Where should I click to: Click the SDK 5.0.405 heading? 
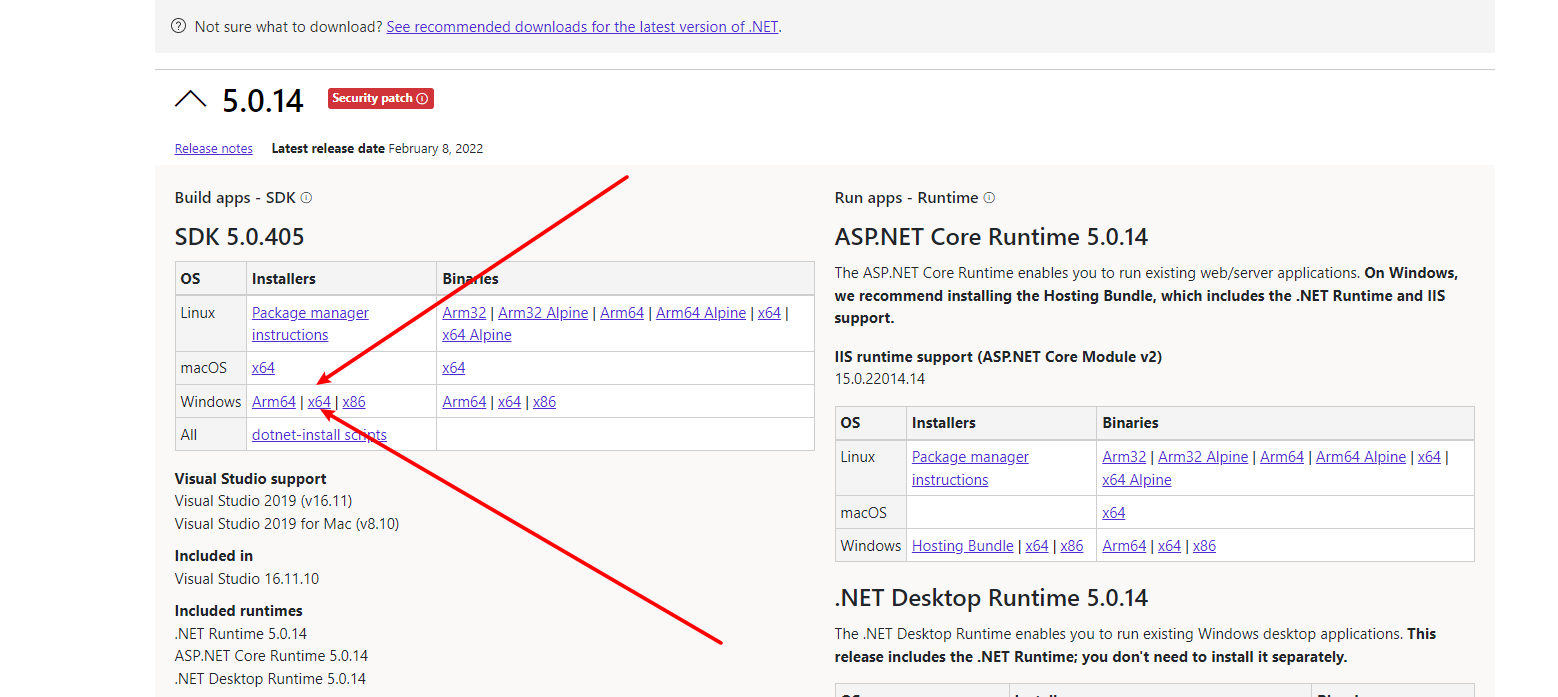click(240, 237)
